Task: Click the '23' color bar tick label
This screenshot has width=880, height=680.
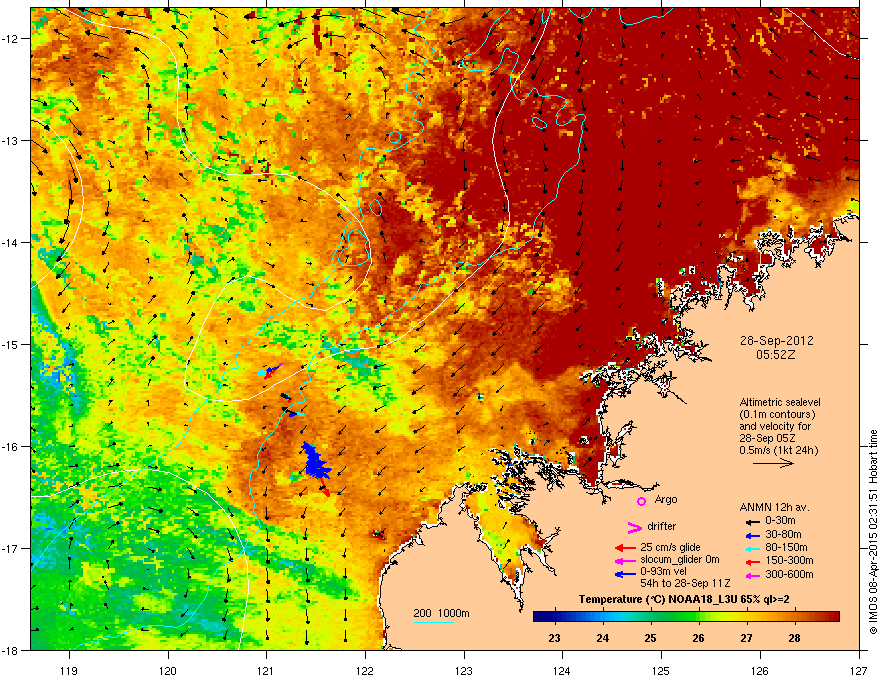Action: click(x=554, y=638)
